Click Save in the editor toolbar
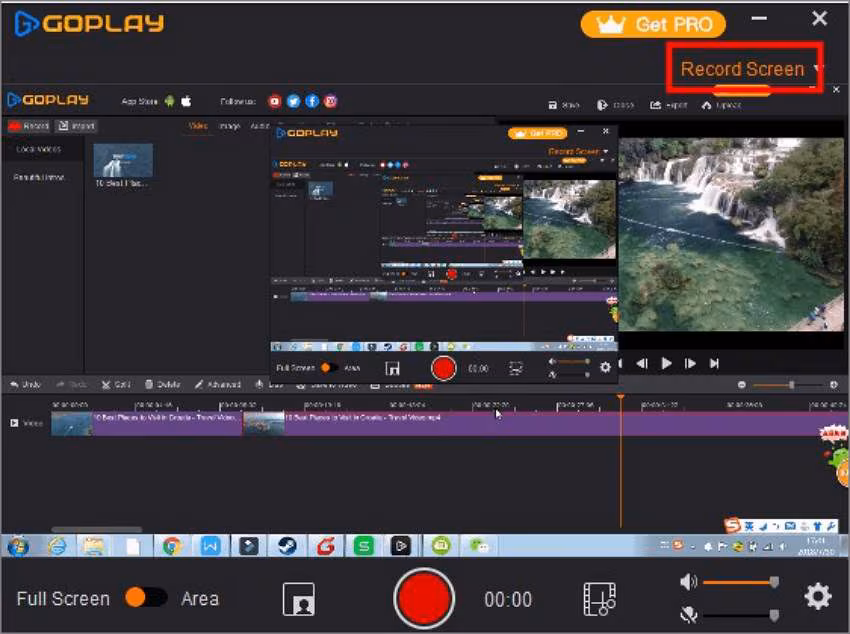Viewport: 850px width, 634px height. (x=564, y=105)
